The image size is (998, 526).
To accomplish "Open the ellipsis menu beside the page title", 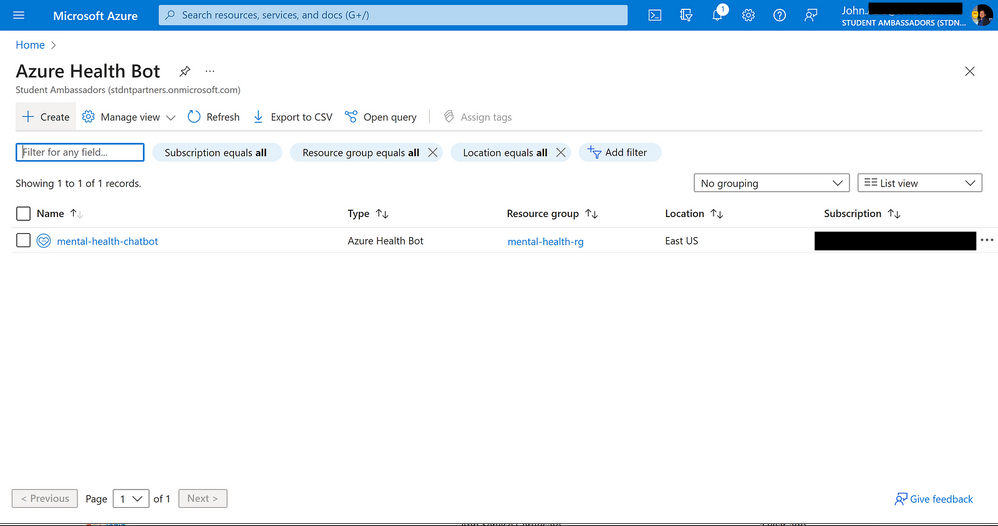I will 210,71.
